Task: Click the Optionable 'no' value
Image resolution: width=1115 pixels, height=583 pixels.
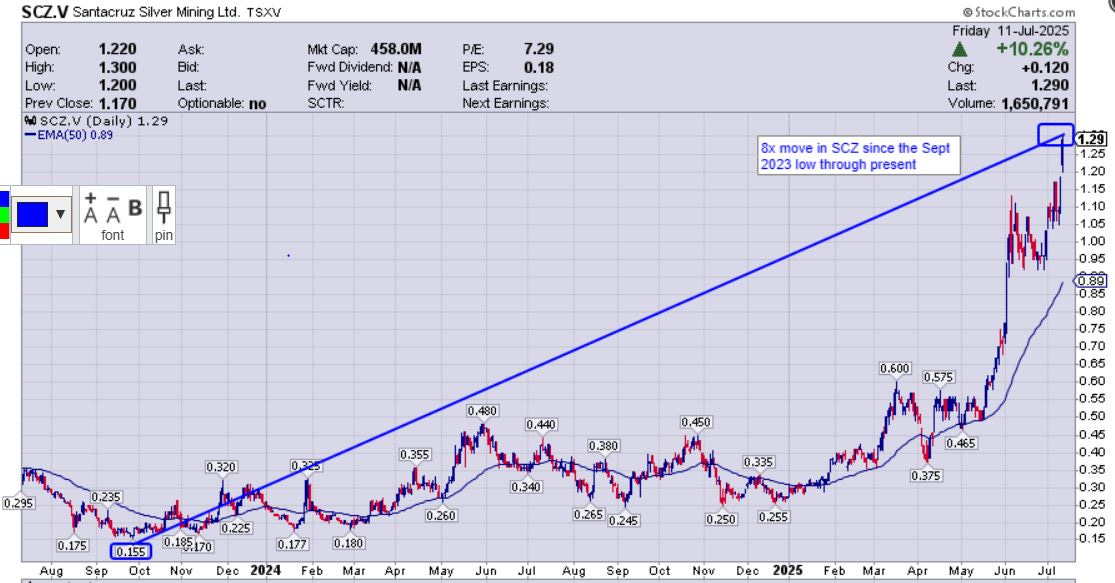Action: [x=257, y=104]
